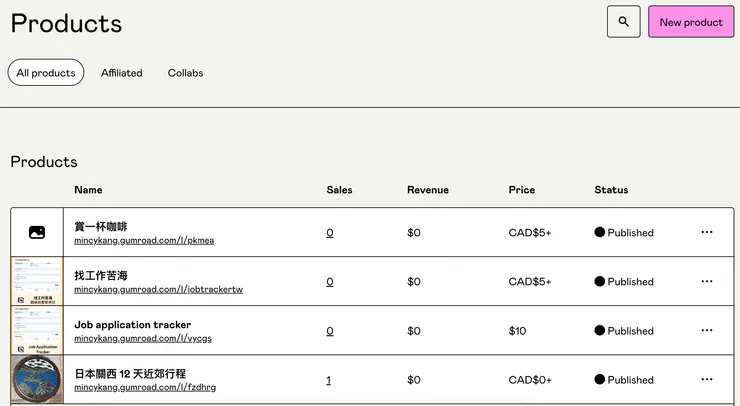This screenshot has height=406, width=740.
Task: Click the Job application tracker product name
Action: pos(132,324)
